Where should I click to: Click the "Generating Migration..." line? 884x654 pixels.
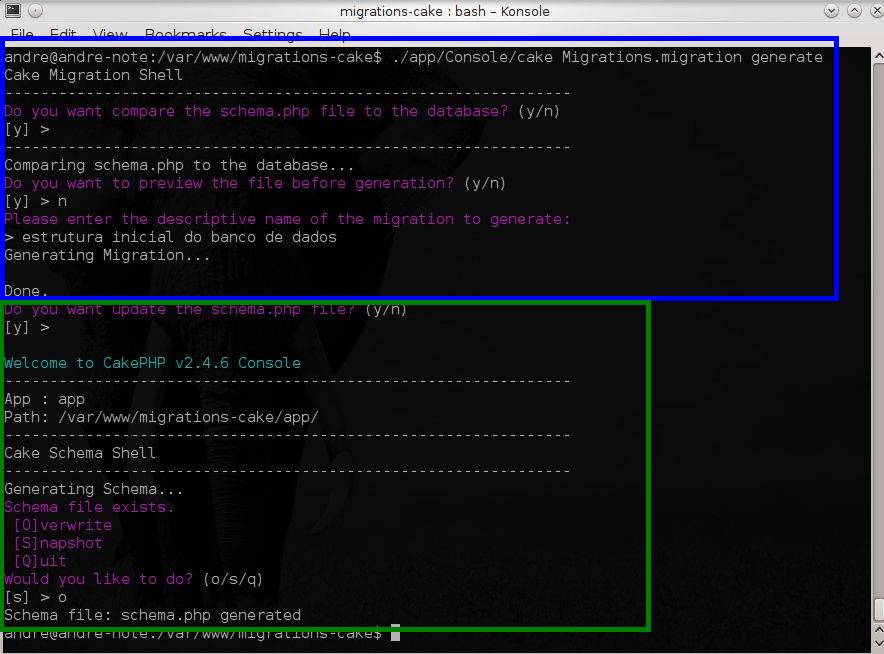click(x=107, y=255)
